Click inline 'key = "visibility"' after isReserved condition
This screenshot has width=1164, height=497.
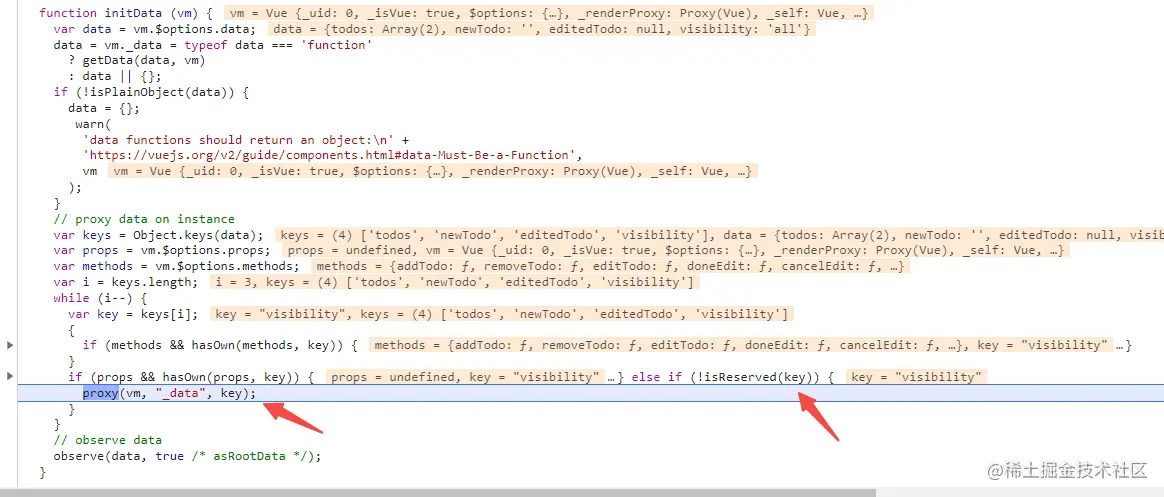click(x=916, y=377)
